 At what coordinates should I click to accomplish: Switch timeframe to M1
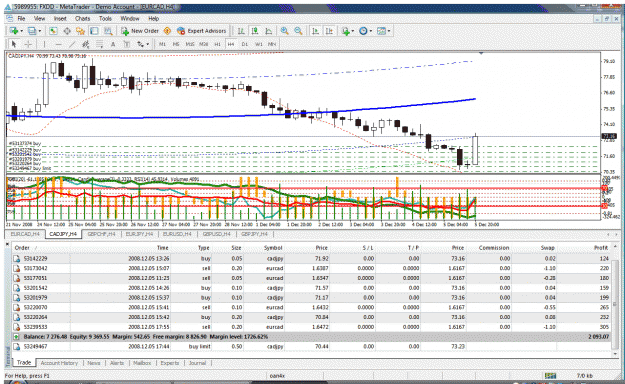tap(162, 44)
